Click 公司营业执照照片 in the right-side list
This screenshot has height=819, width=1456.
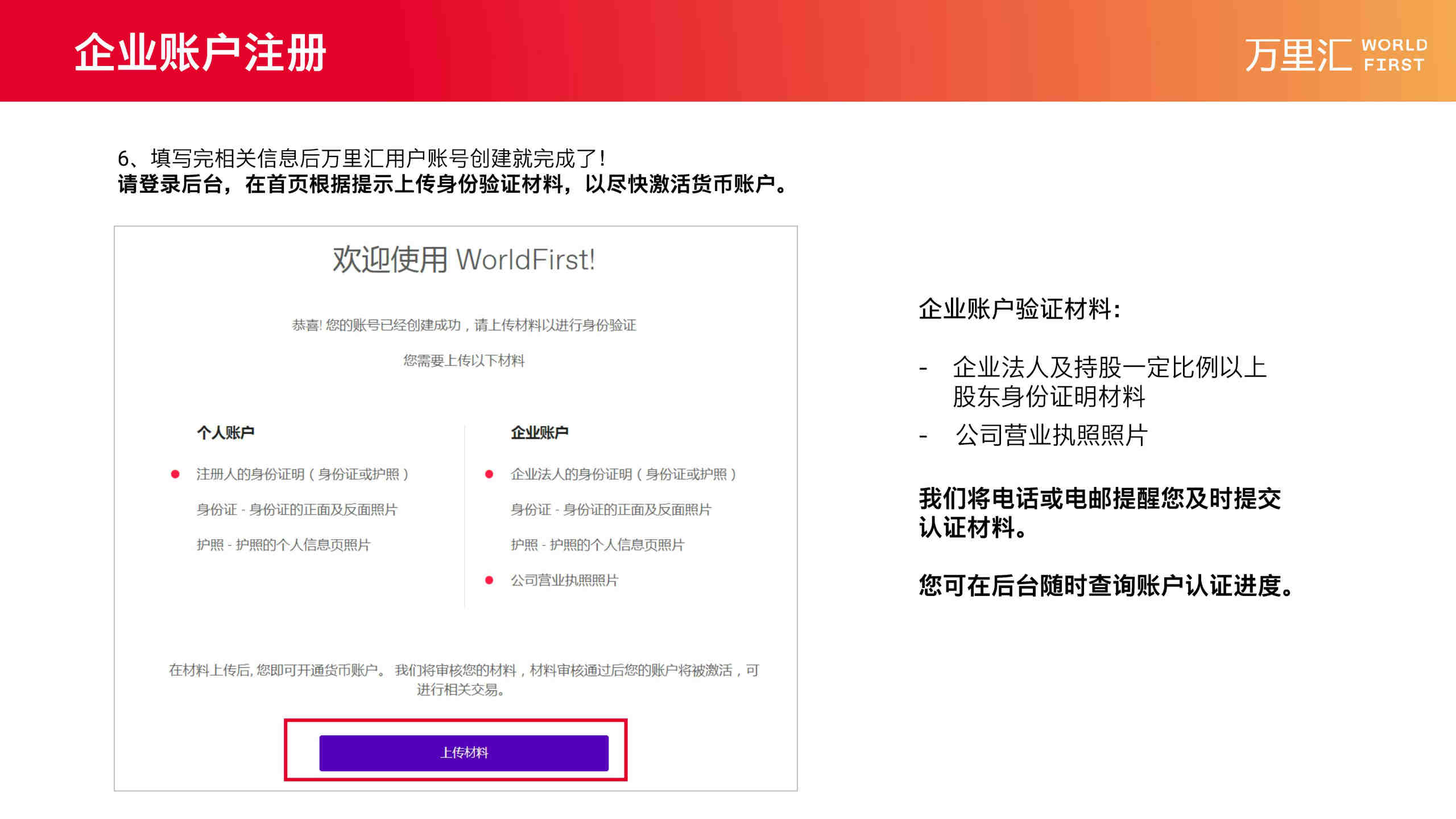coord(1051,435)
